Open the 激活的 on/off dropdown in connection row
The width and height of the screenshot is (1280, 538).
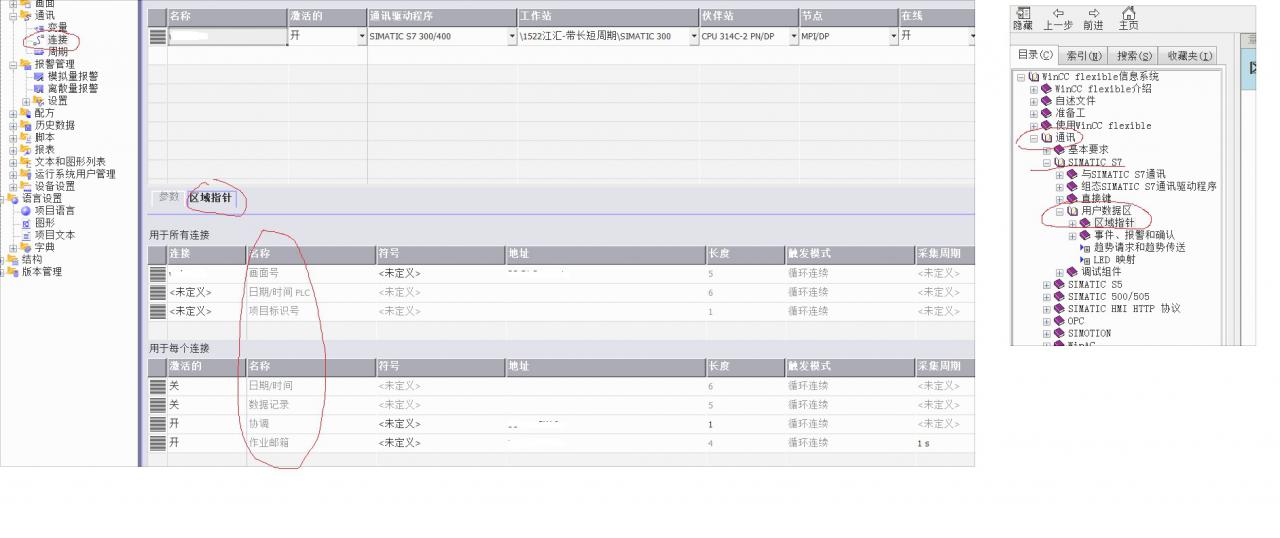tap(362, 36)
